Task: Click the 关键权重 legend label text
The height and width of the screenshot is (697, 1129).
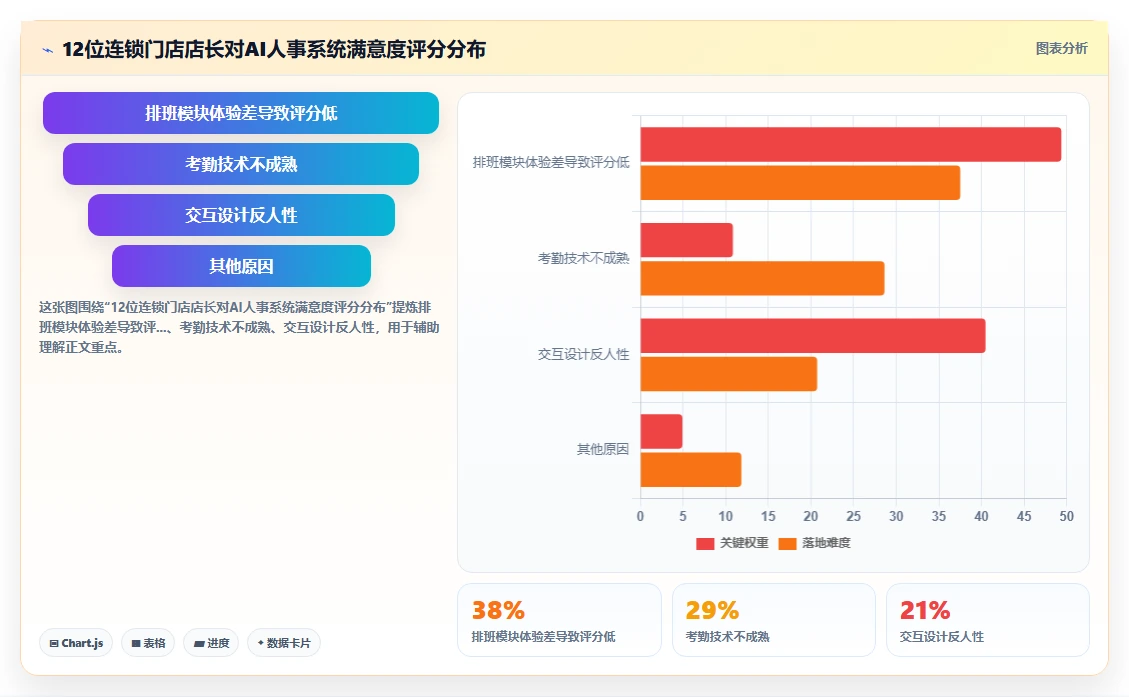Action: pyautogui.click(x=744, y=543)
